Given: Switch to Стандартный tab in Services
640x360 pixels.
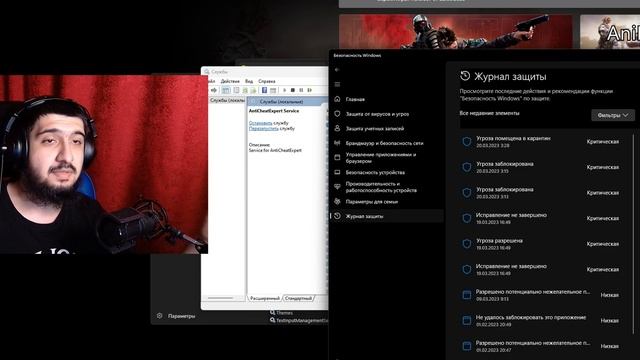Looking at the screenshot, I should pyautogui.click(x=298, y=298).
